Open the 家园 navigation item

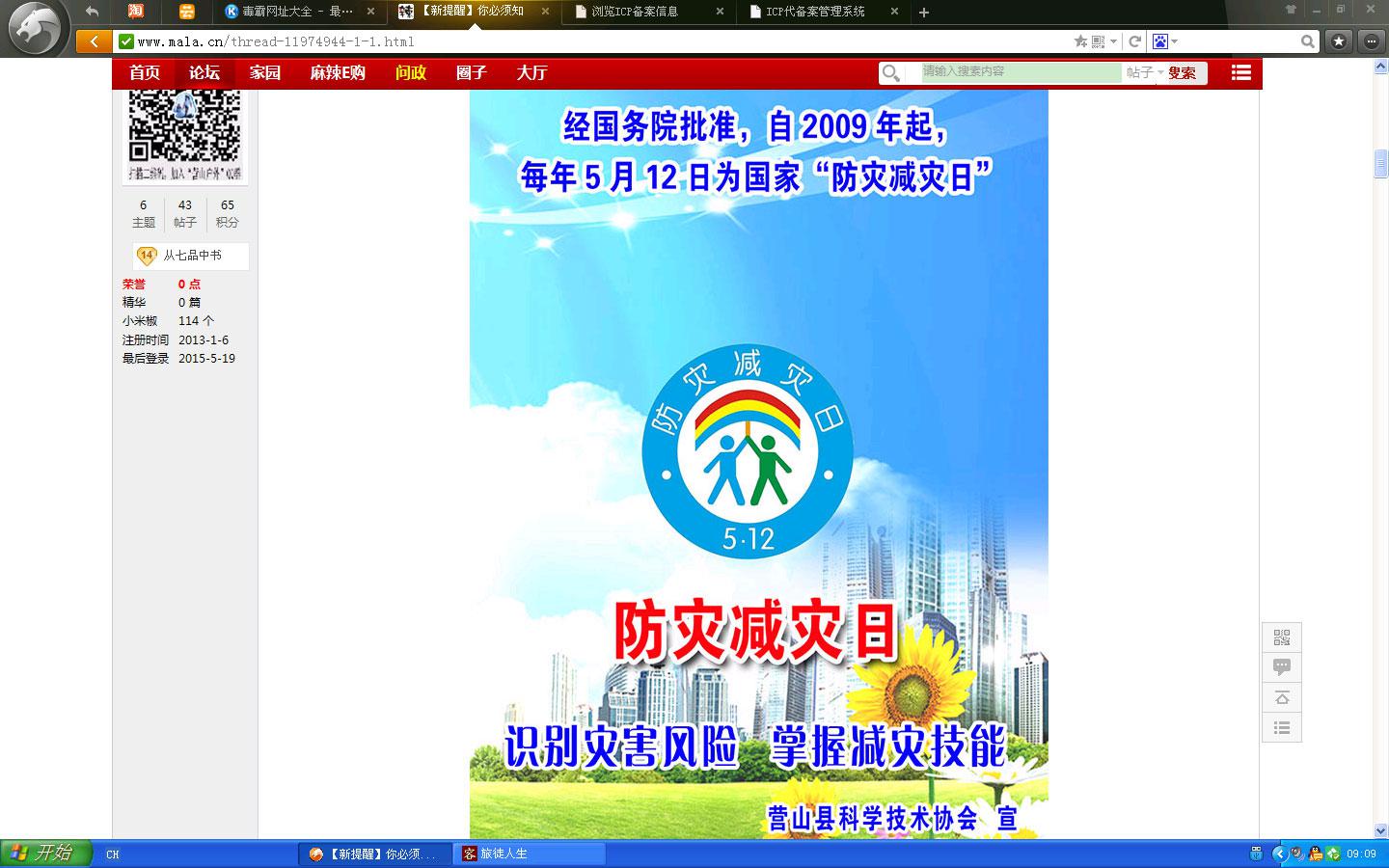point(265,72)
